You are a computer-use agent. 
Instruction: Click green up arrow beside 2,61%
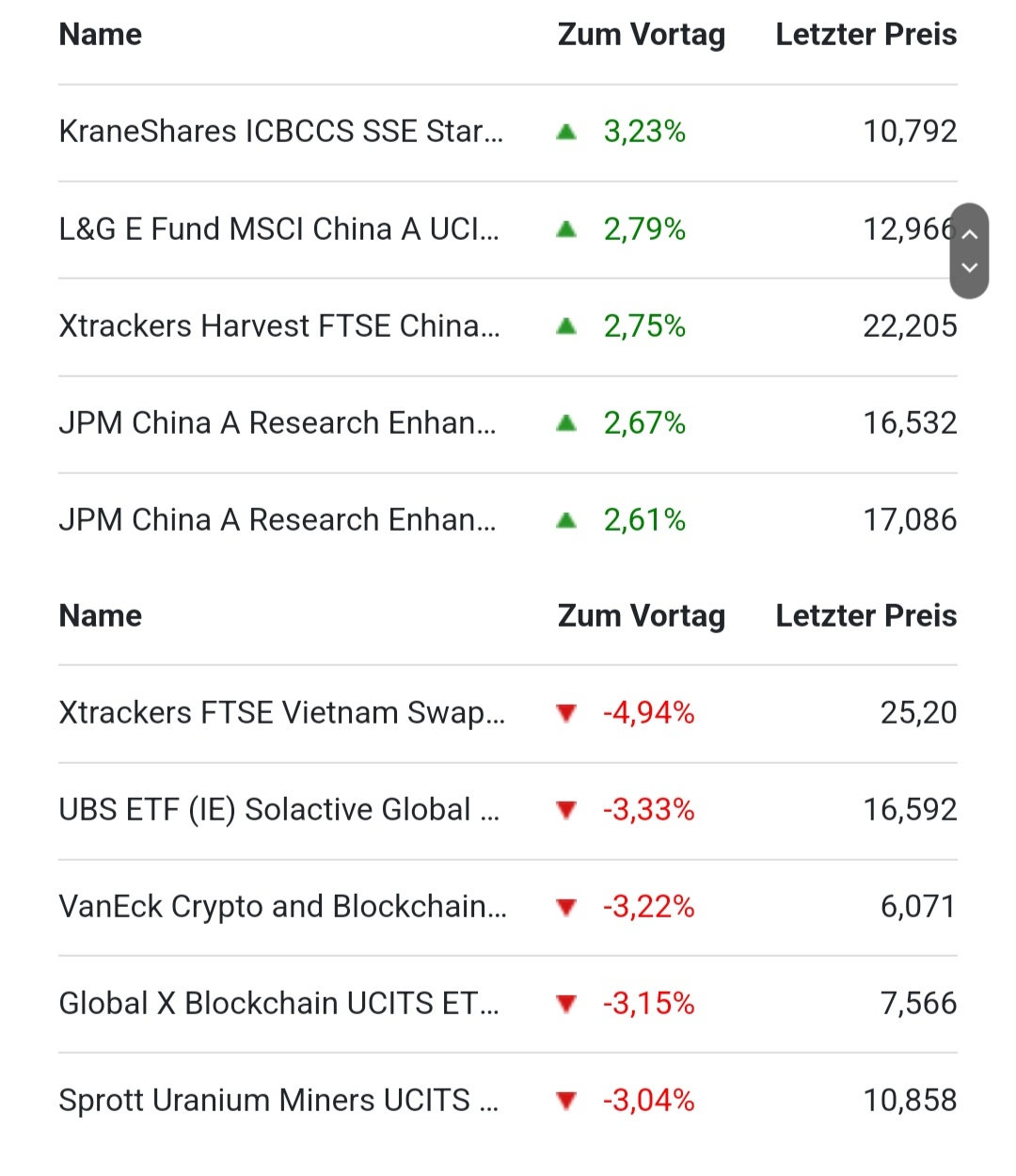click(566, 520)
